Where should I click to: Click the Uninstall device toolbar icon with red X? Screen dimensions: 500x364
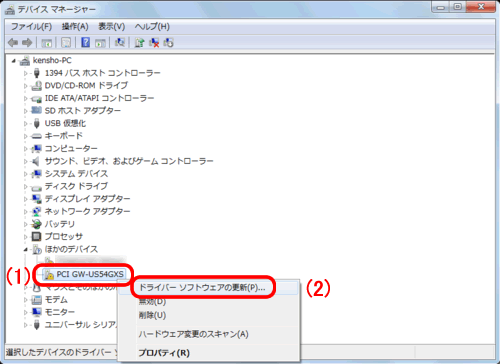154,42
